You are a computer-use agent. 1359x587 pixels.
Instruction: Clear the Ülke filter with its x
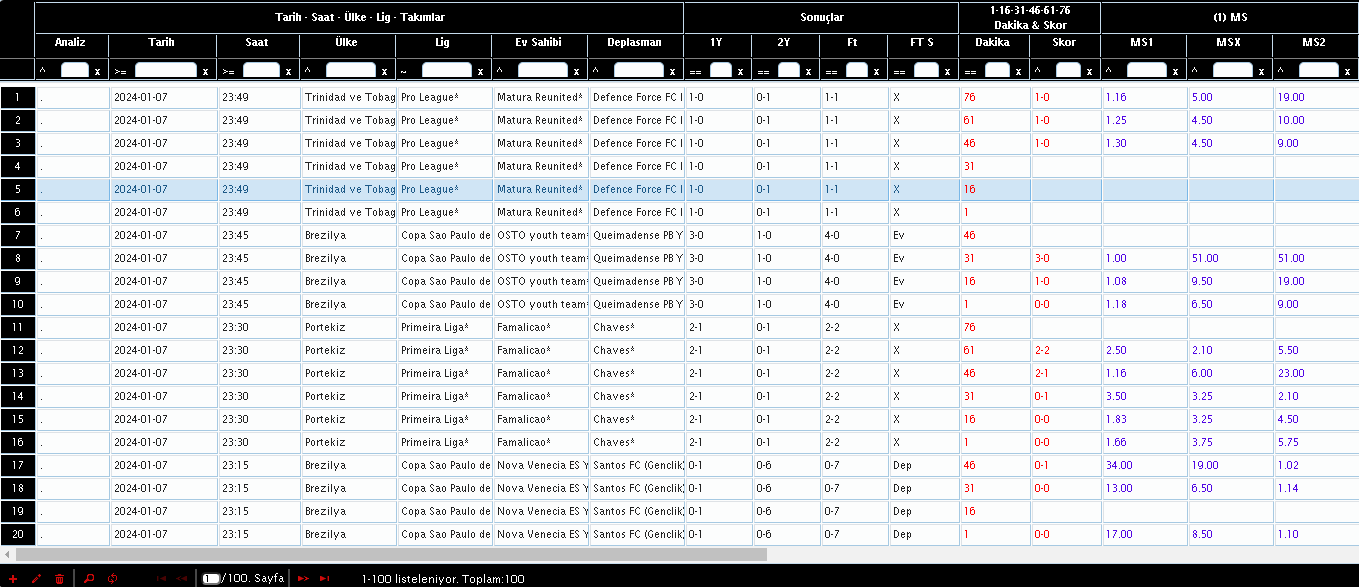point(384,71)
